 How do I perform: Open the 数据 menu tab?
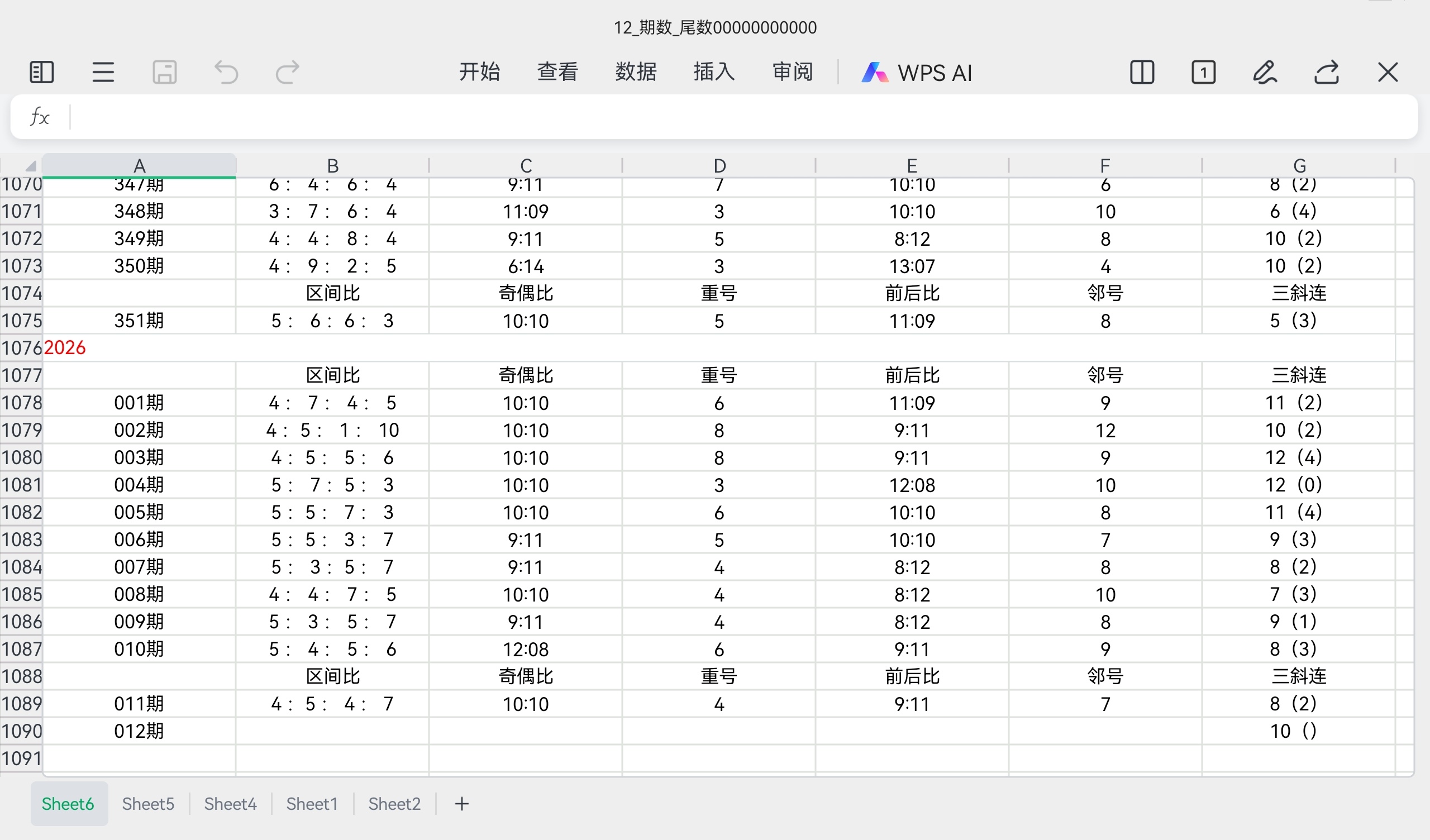[x=636, y=72]
